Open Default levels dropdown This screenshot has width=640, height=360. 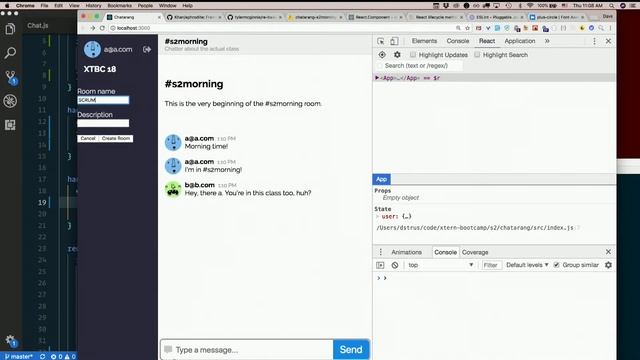527,265
